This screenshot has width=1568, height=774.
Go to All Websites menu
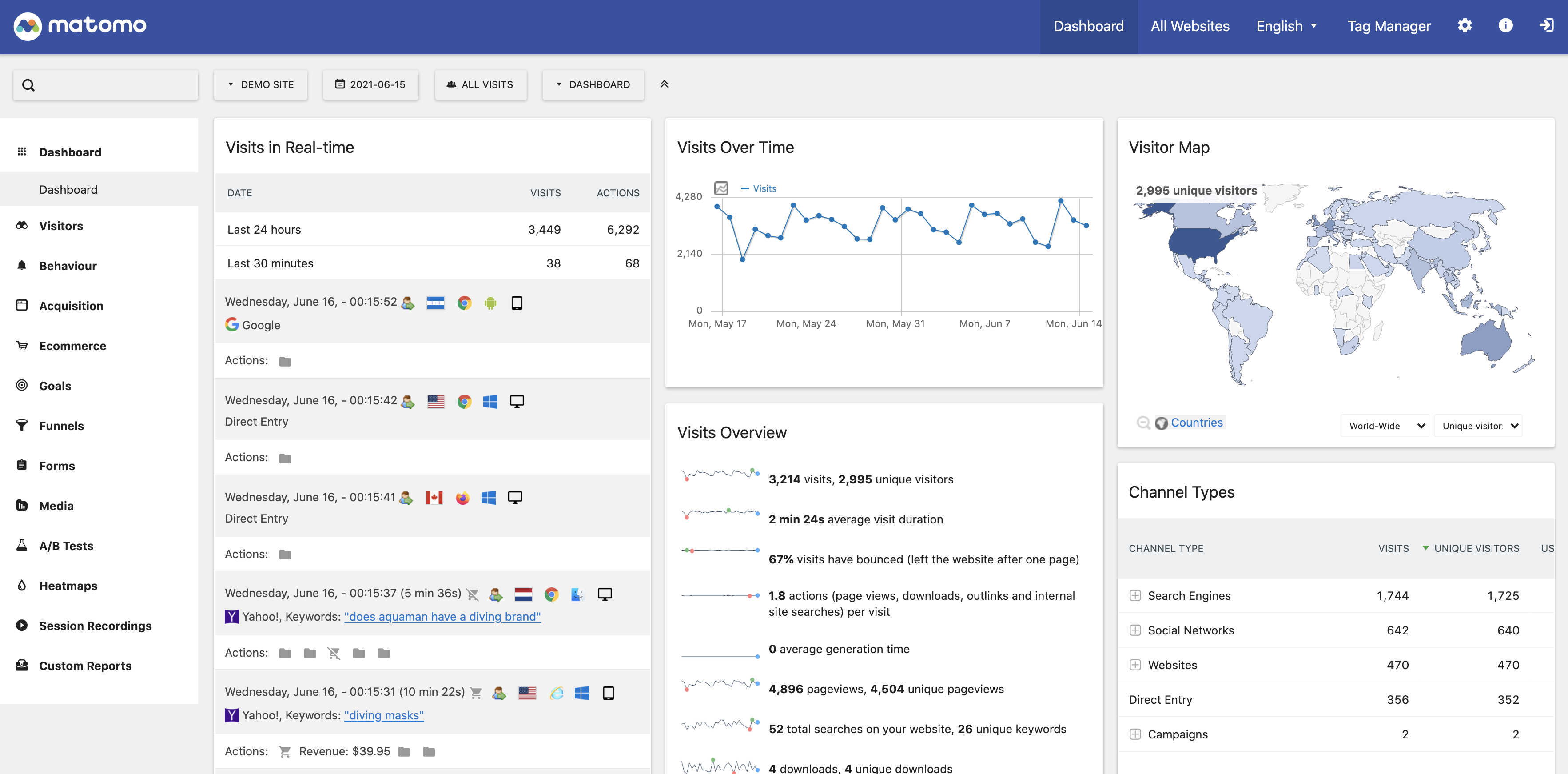pyautogui.click(x=1190, y=26)
